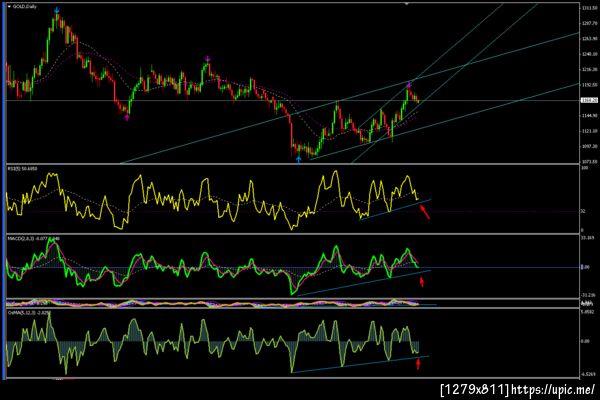The width and height of the screenshot is (600, 400).
Task: Click the MACD indicator label
Action: tap(34, 238)
